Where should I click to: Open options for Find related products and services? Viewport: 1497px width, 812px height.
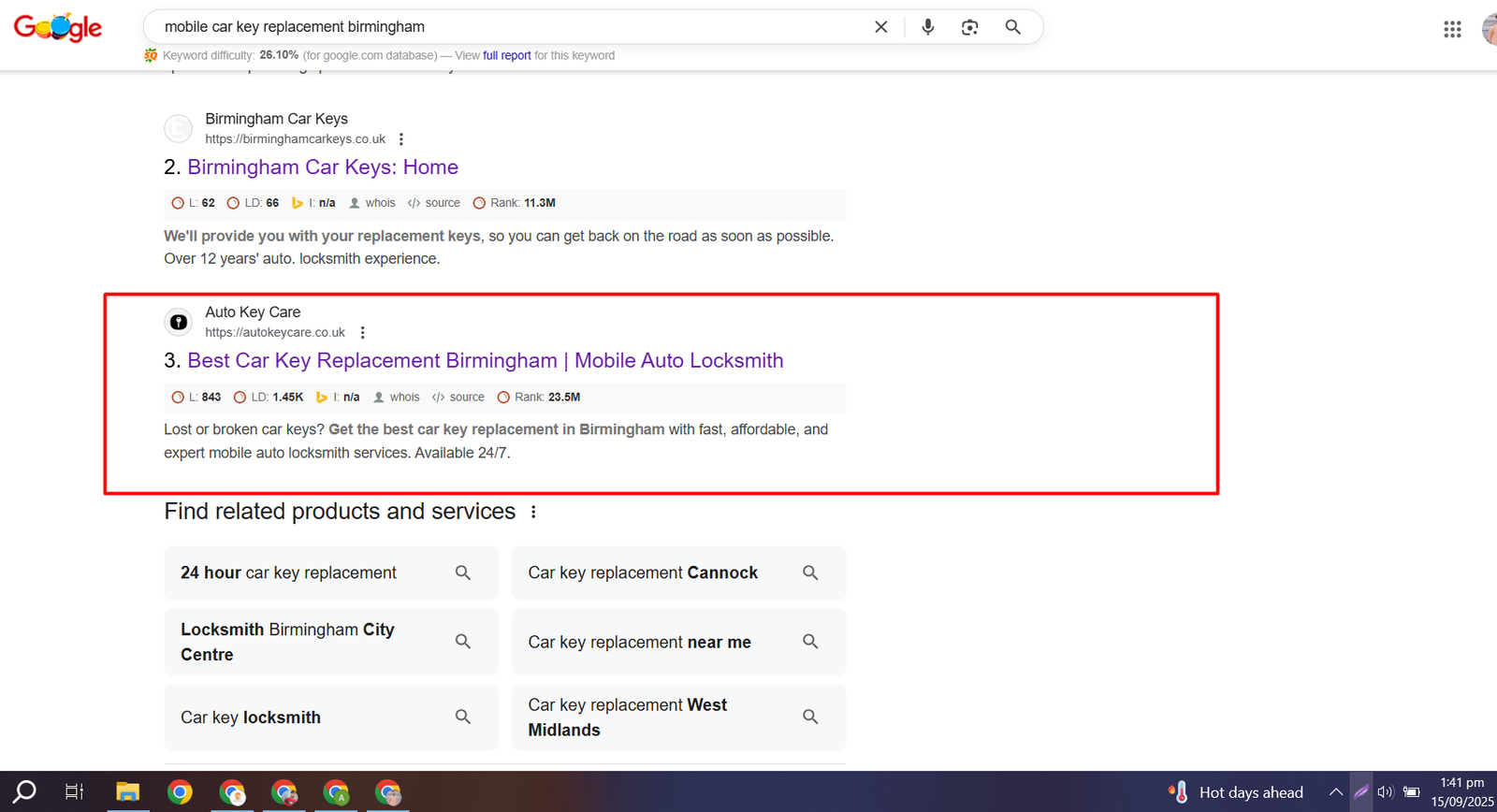(533, 512)
